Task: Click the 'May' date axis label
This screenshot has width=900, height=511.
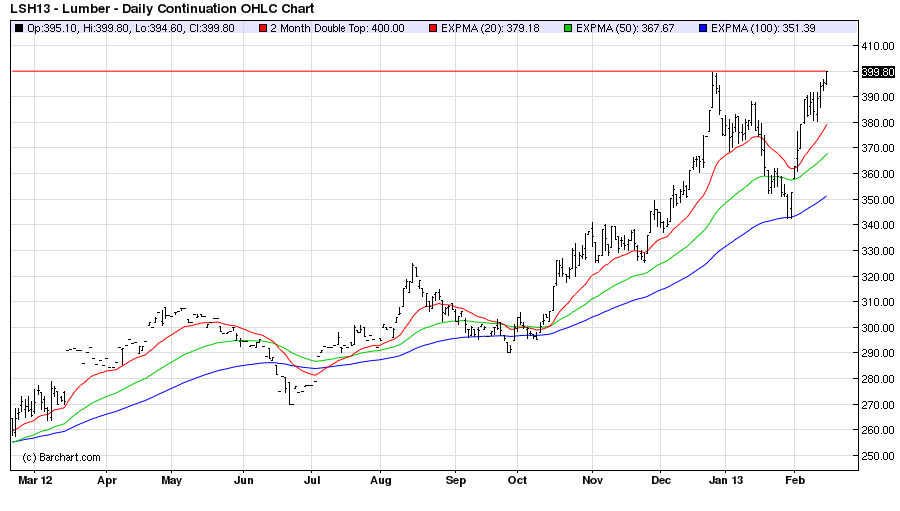Action: click(x=171, y=481)
